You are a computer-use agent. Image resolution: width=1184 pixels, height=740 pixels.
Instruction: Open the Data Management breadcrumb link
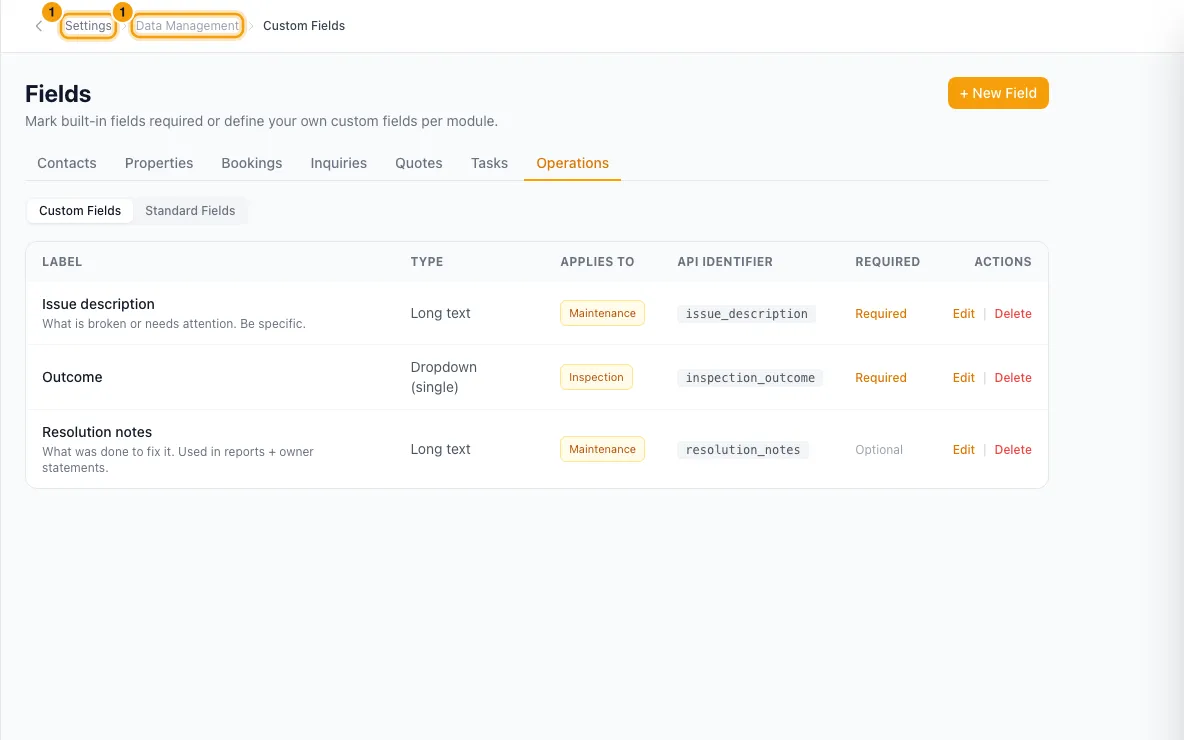(187, 26)
